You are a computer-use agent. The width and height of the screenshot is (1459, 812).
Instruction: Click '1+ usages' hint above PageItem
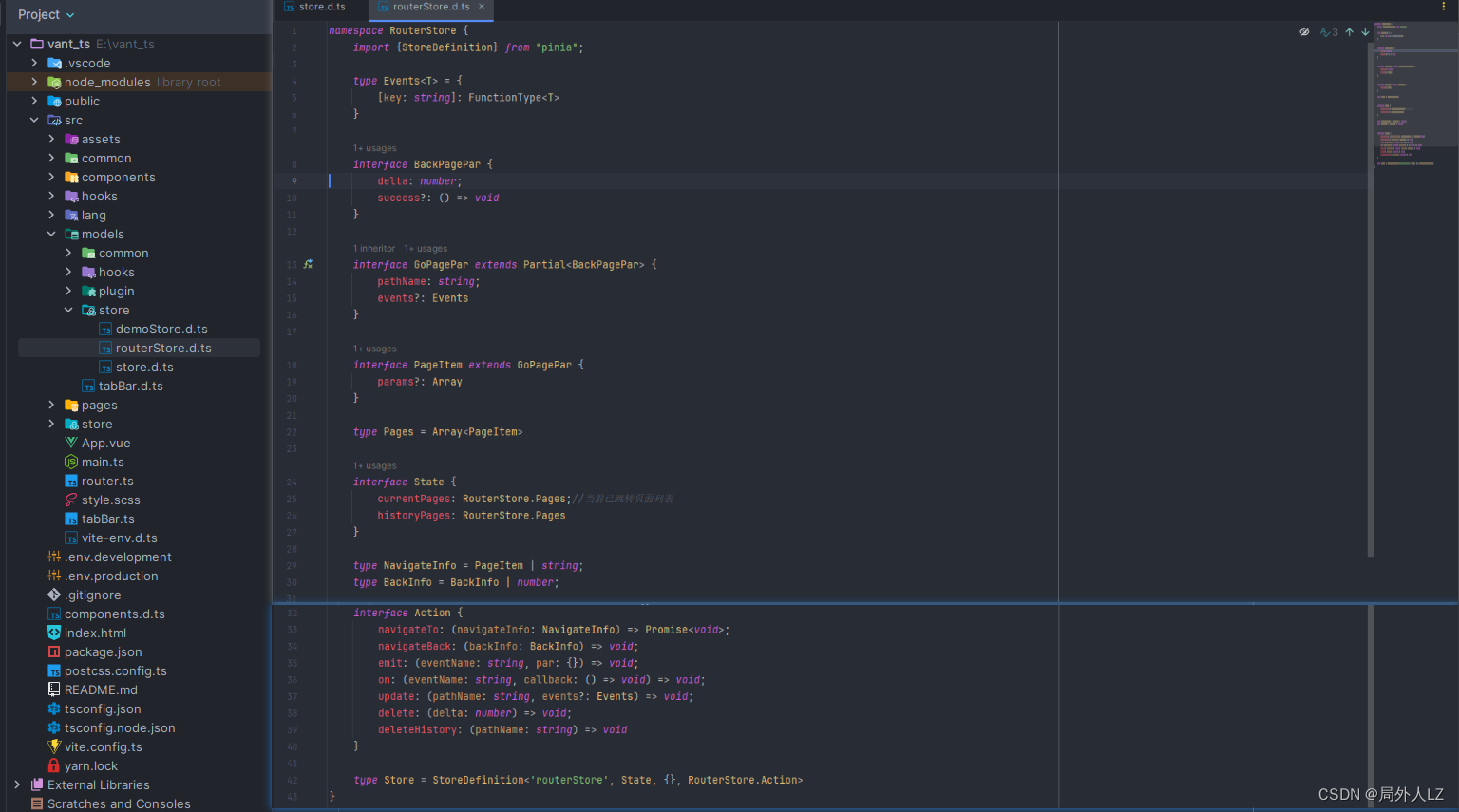click(374, 349)
